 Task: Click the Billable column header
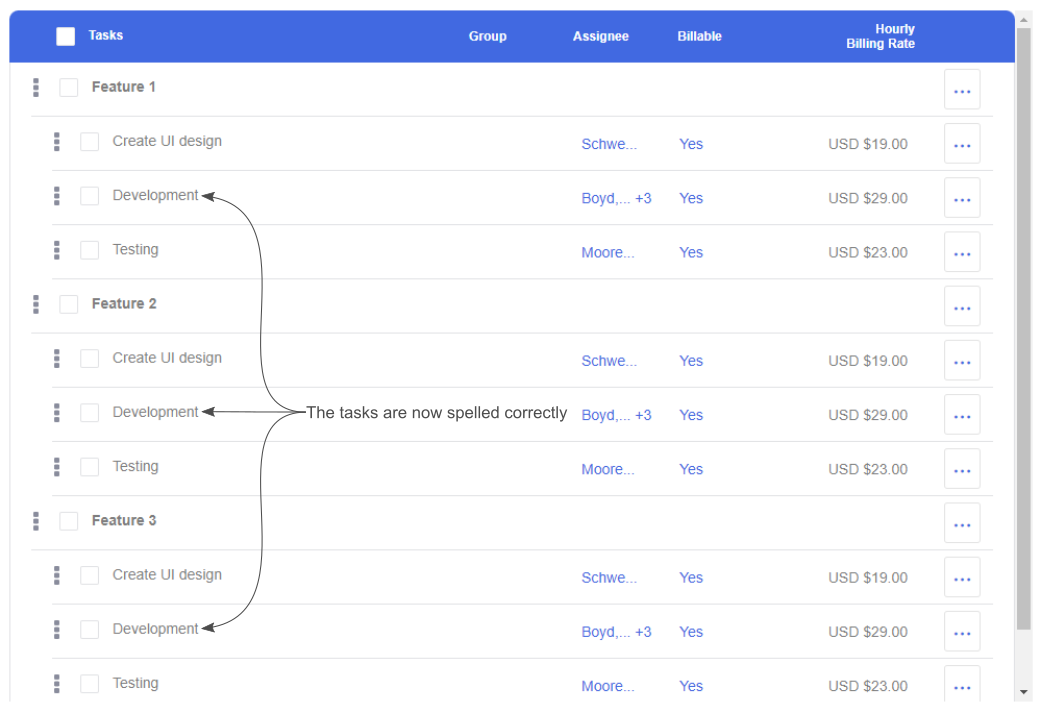click(x=699, y=37)
